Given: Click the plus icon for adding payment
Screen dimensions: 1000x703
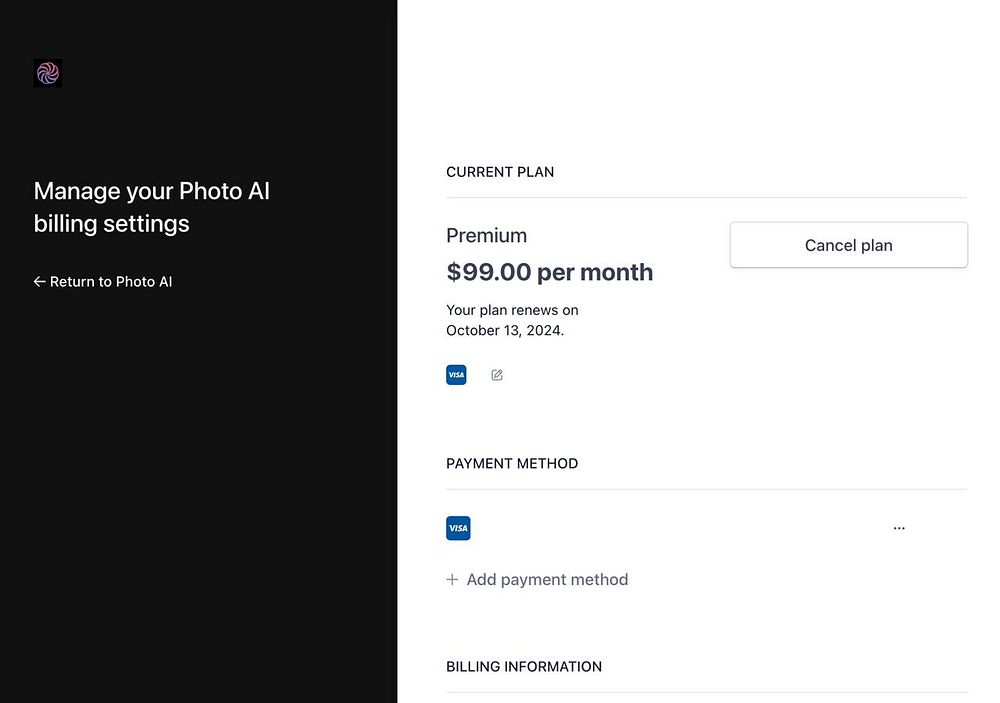Looking at the screenshot, I should coord(452,579).
